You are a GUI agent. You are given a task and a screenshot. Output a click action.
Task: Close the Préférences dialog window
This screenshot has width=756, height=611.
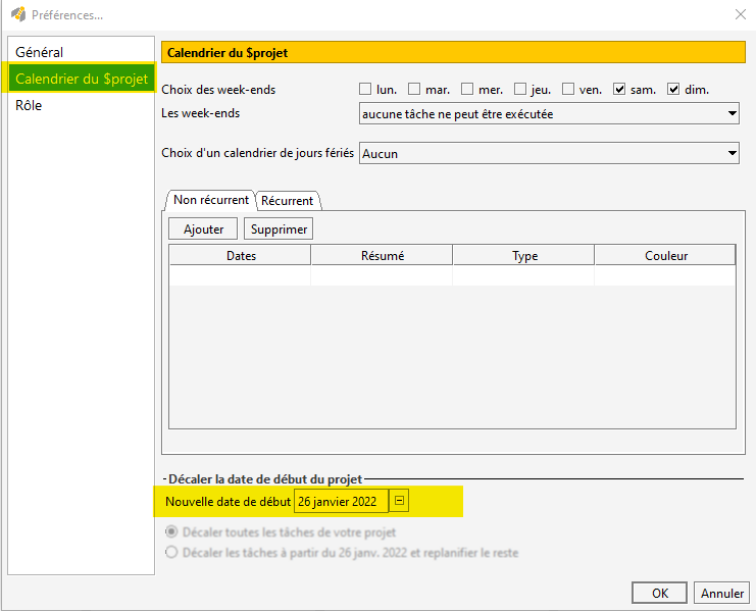coord(739,14)
